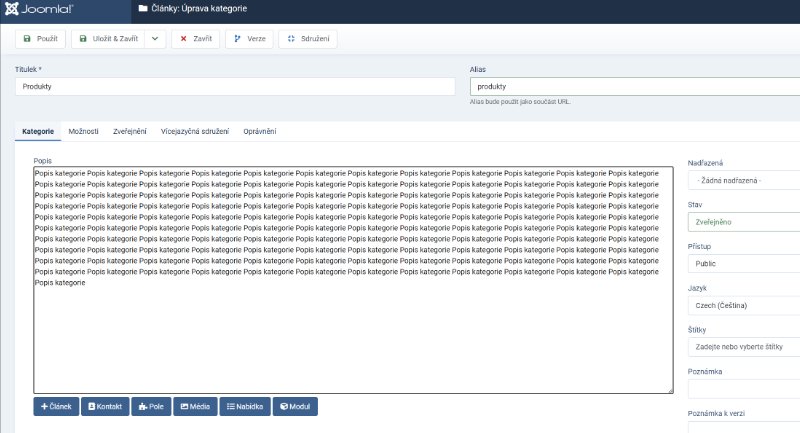Insert menu link with Nabídka button
Image resolution: width=800 pixels, height=433 pixels.
pyautogui.click(x=245, y=407)
